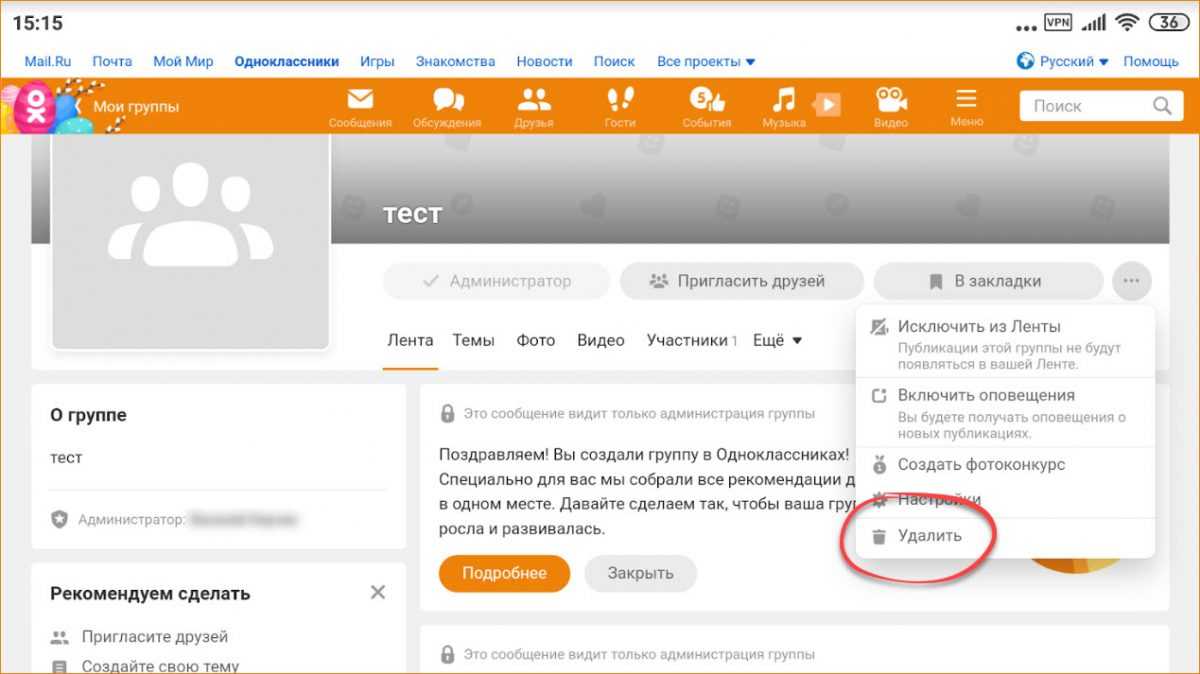This screenshot has width=1200, height=674.
Task: Click the search magnifier icon
Action: coord(1161,106)
